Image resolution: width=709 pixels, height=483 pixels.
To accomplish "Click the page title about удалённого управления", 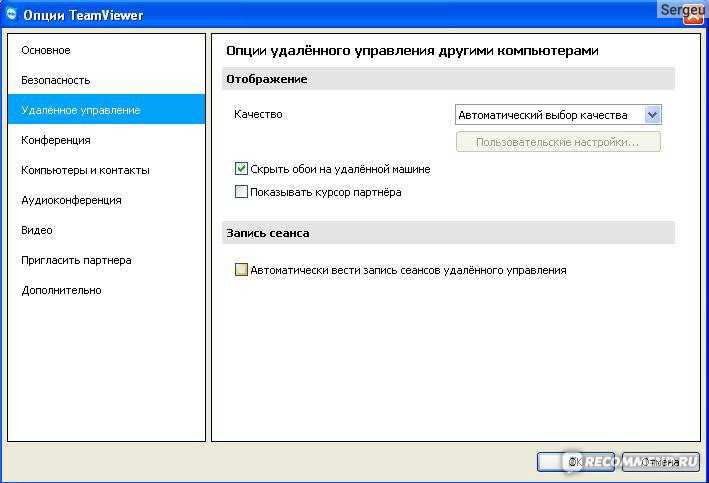I will click(412, 51).
